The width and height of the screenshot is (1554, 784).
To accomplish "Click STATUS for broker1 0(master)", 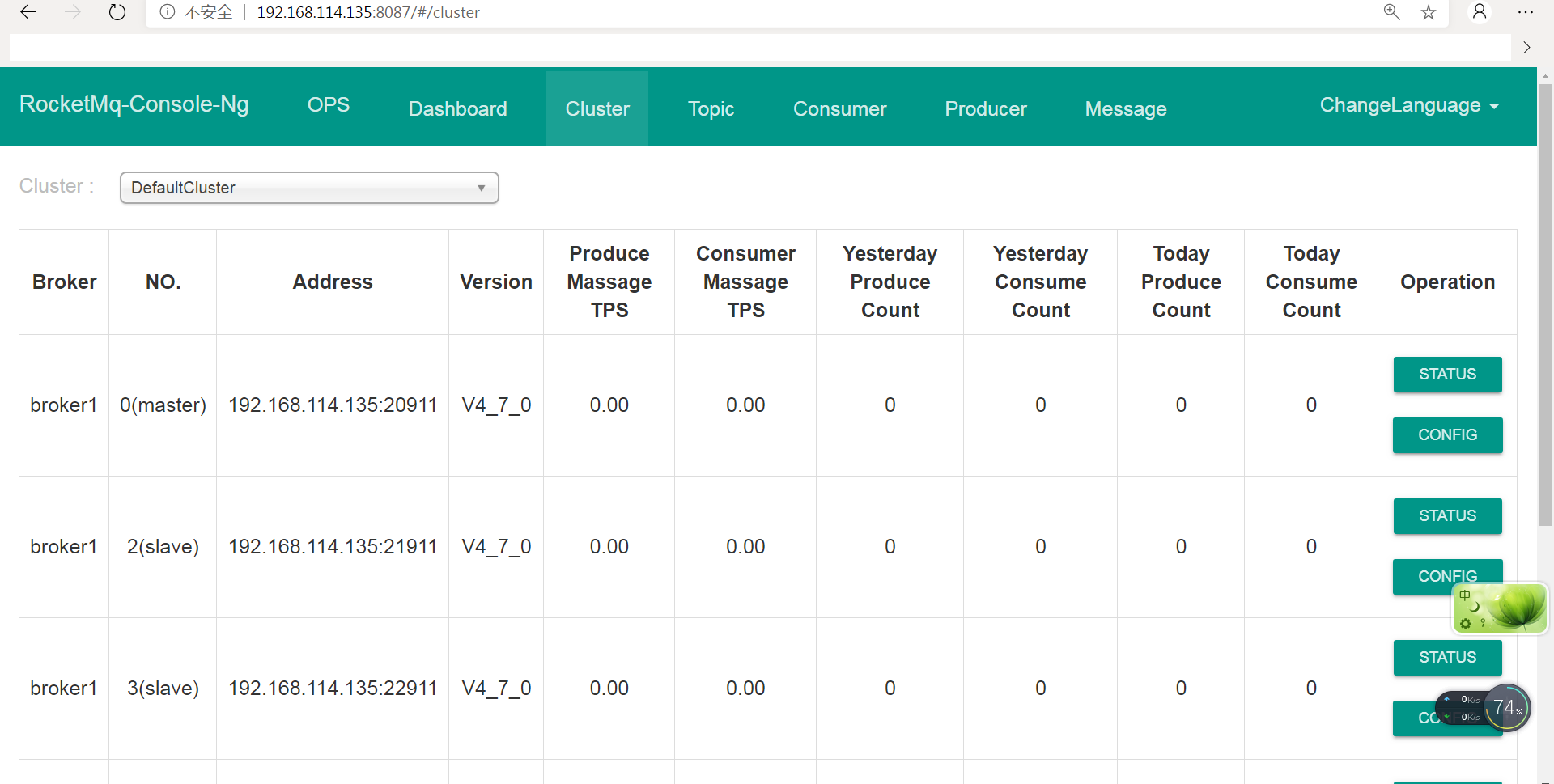I will pyautogui.click(x=1447, y=375).
